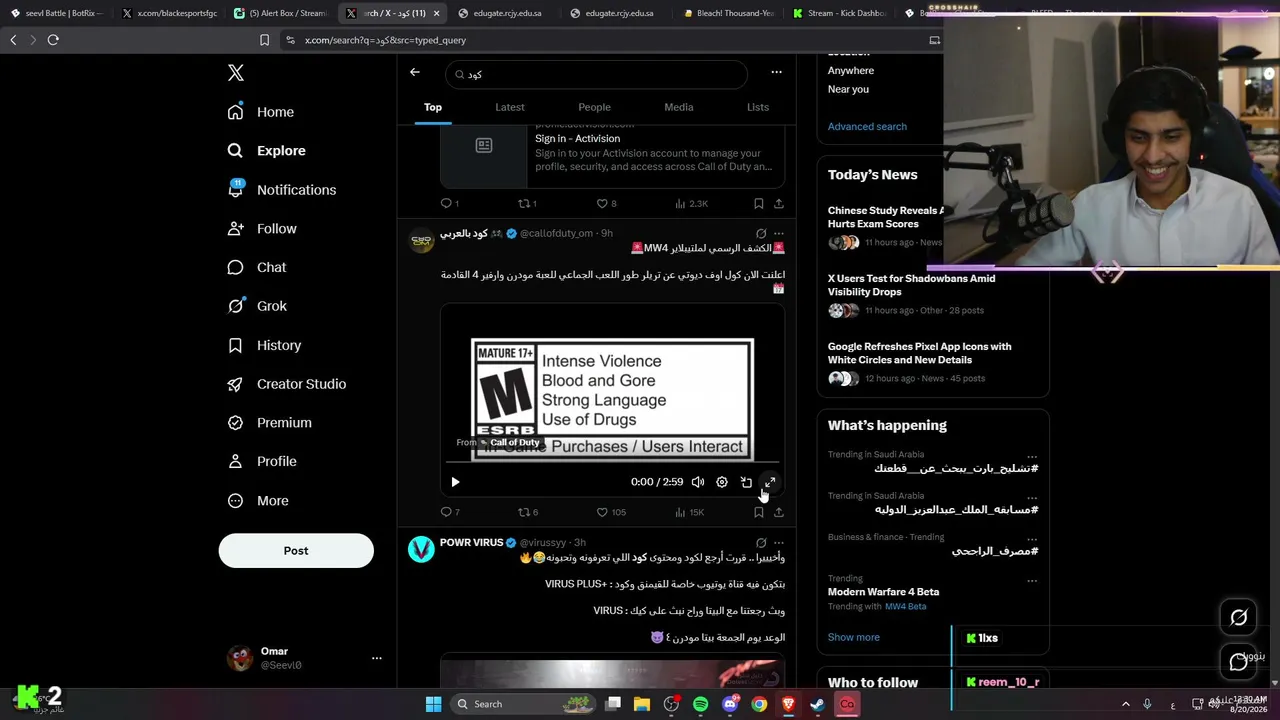The width and height of the screenshot is (1280, 720).
Task: Switch to the Media search tab
Action: (x=679, y=107)
